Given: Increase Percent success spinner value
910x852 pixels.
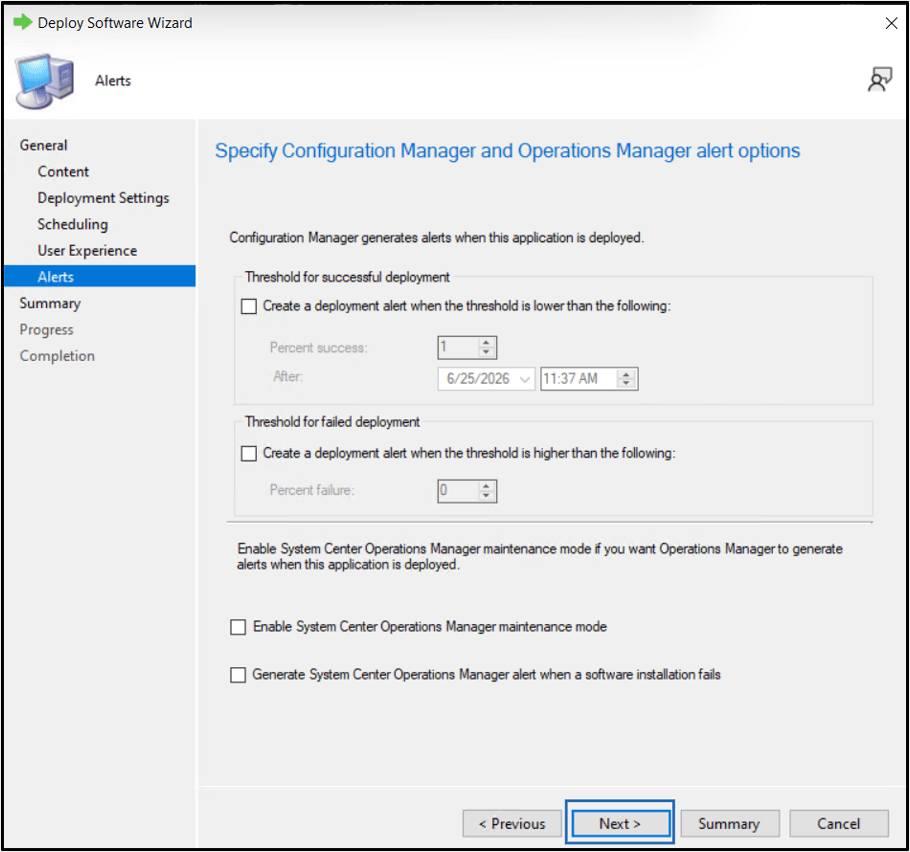Looking at the screenshot, I should (x=486, y=343).
